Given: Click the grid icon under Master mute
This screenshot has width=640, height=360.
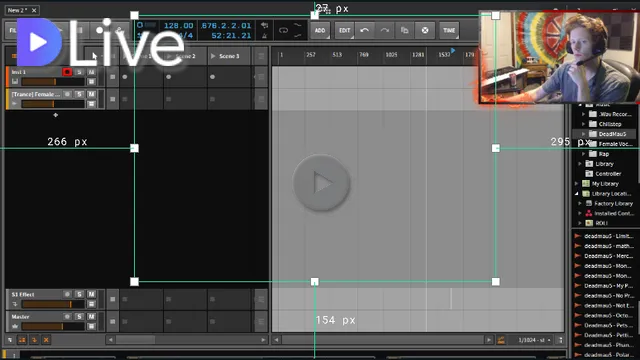Looking at the screenshot, I should coord(91,327).
